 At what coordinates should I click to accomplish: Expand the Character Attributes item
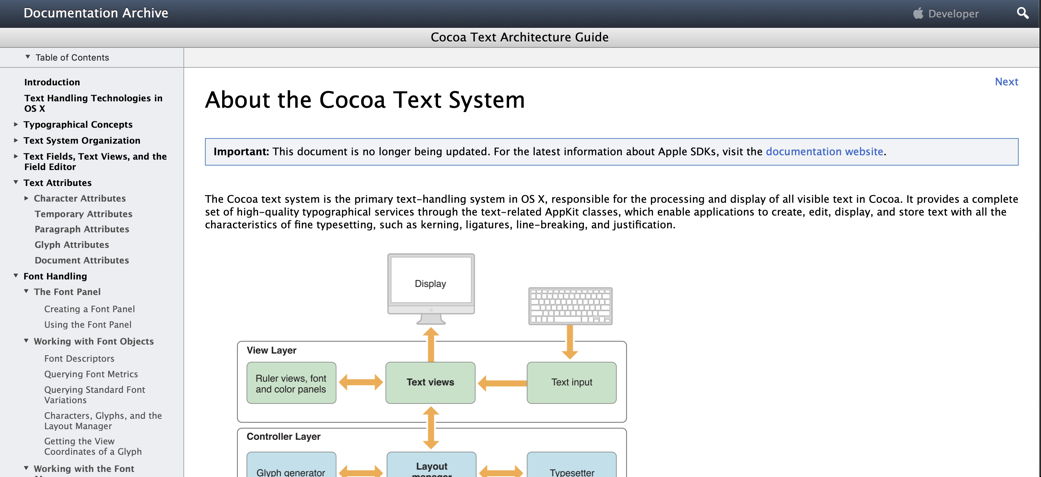(27, 199)
